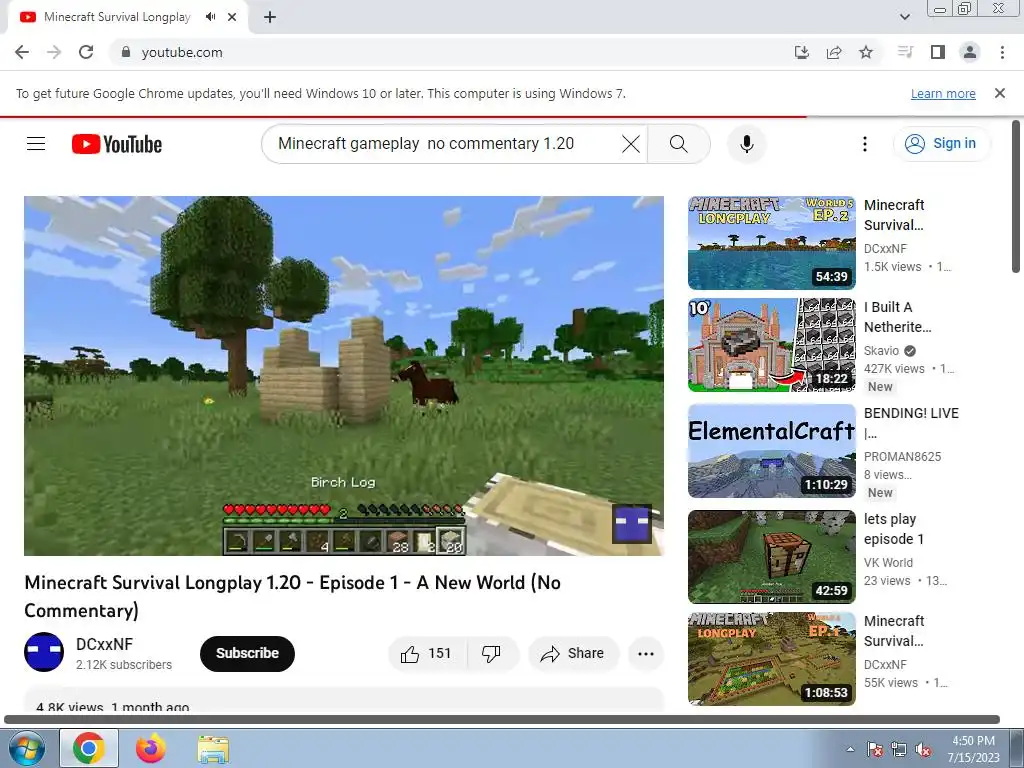The image size is (1024, 768).
Task: Open the YouTube hamburger guide menu
Action: 36,144
